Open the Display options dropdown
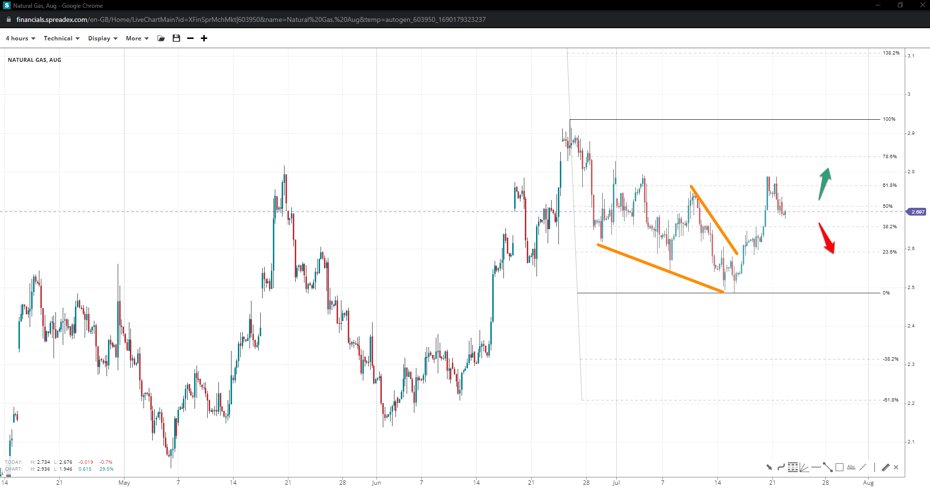 click(102, 38)
